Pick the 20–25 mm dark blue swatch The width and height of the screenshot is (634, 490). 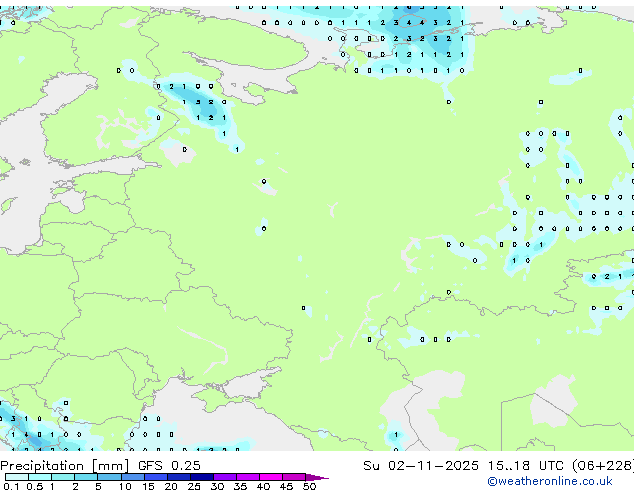pyautogui.click(x=178, y=477)
